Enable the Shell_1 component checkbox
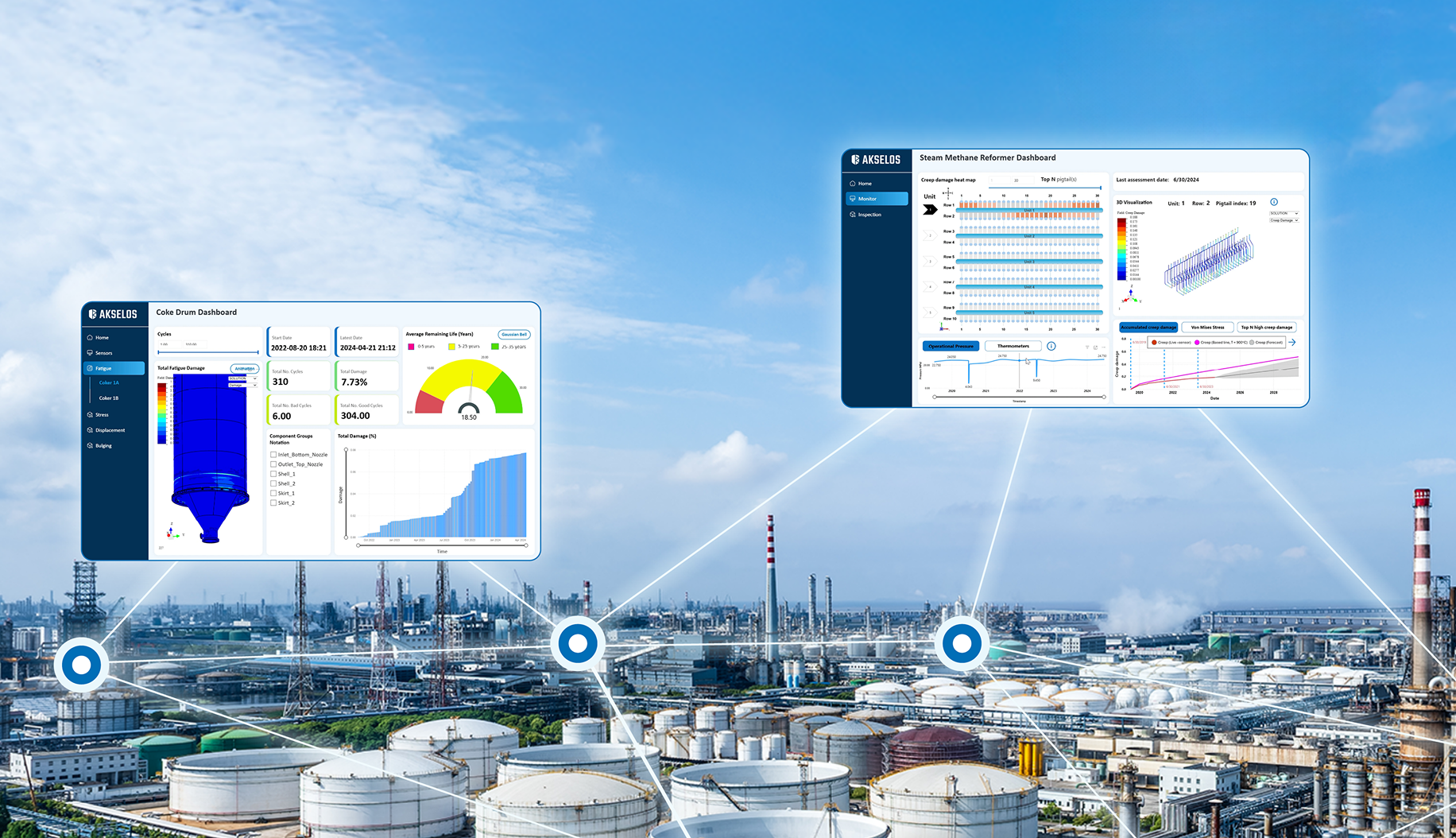The image size is (1456, 838). click(273, 474)
